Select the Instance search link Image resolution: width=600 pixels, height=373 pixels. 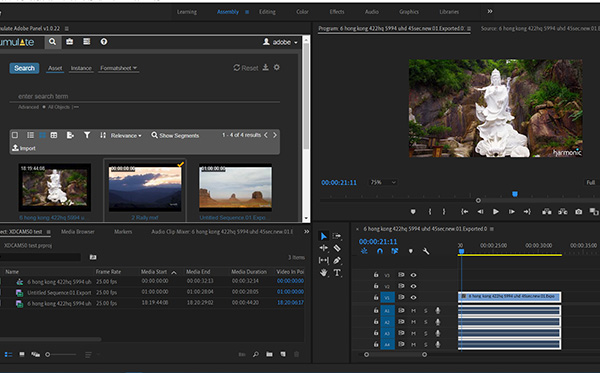pos(81,68)
